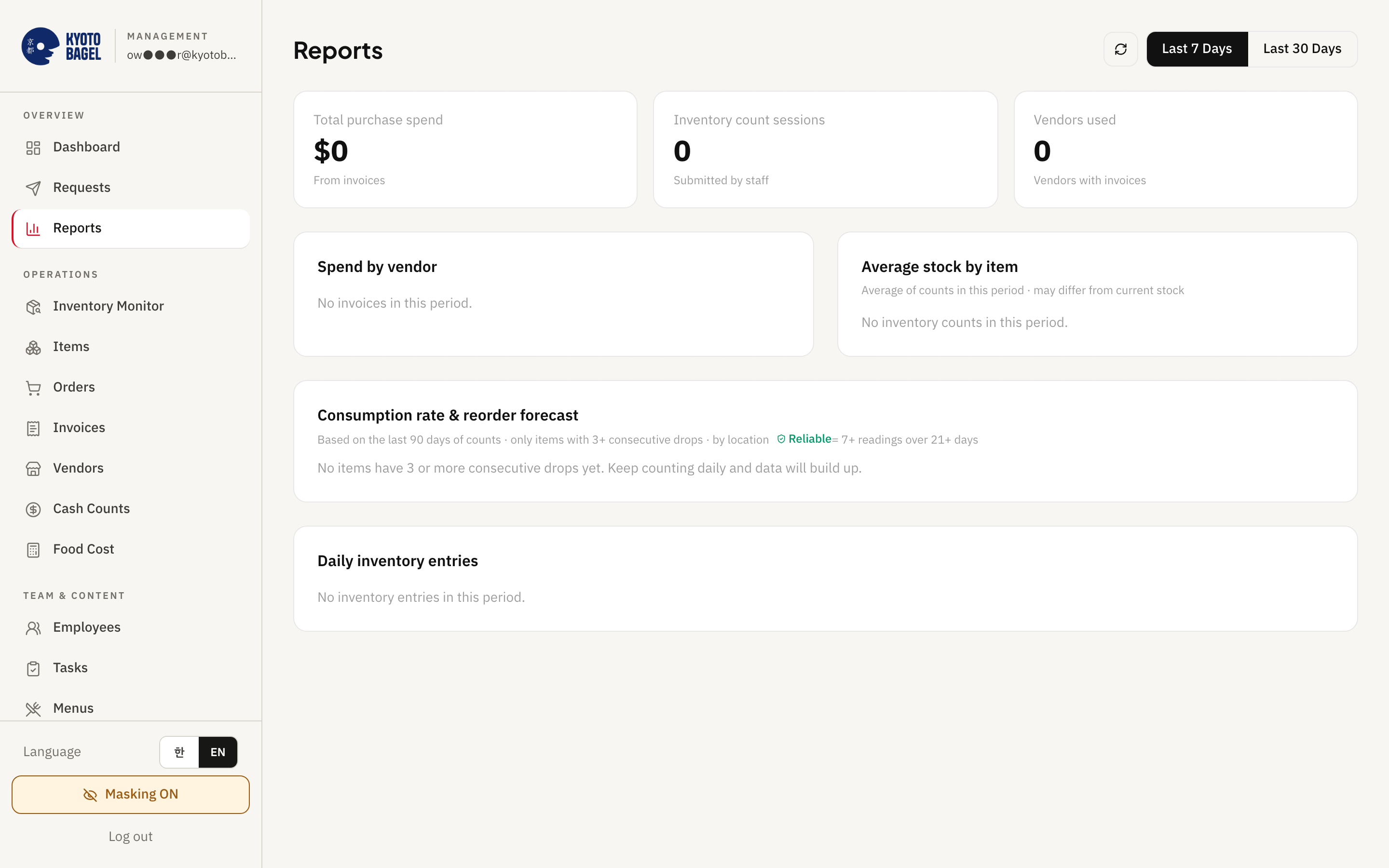The height and width of the screenshot is (868, 1389).
Task: Click the Total purchase spend card
Action: click(465, 149)
